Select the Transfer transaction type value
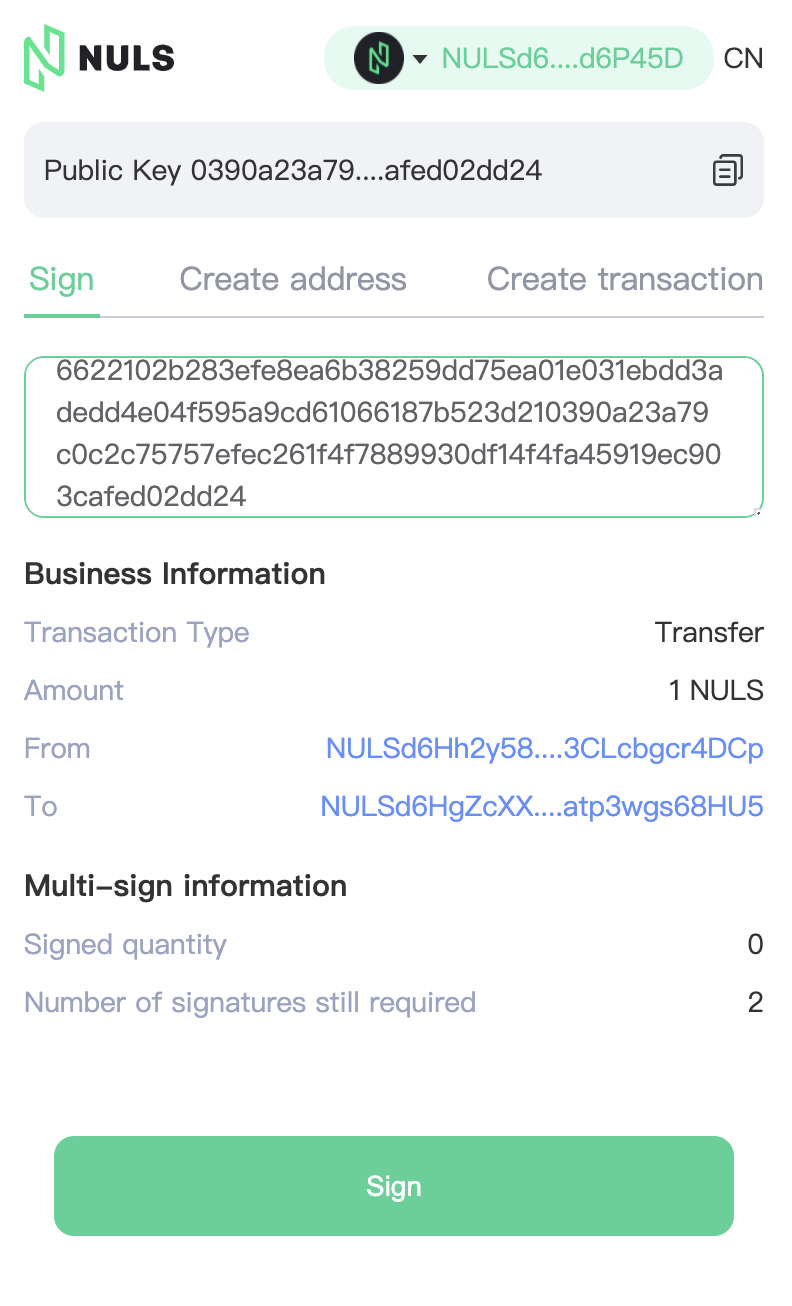 [709, 633]
